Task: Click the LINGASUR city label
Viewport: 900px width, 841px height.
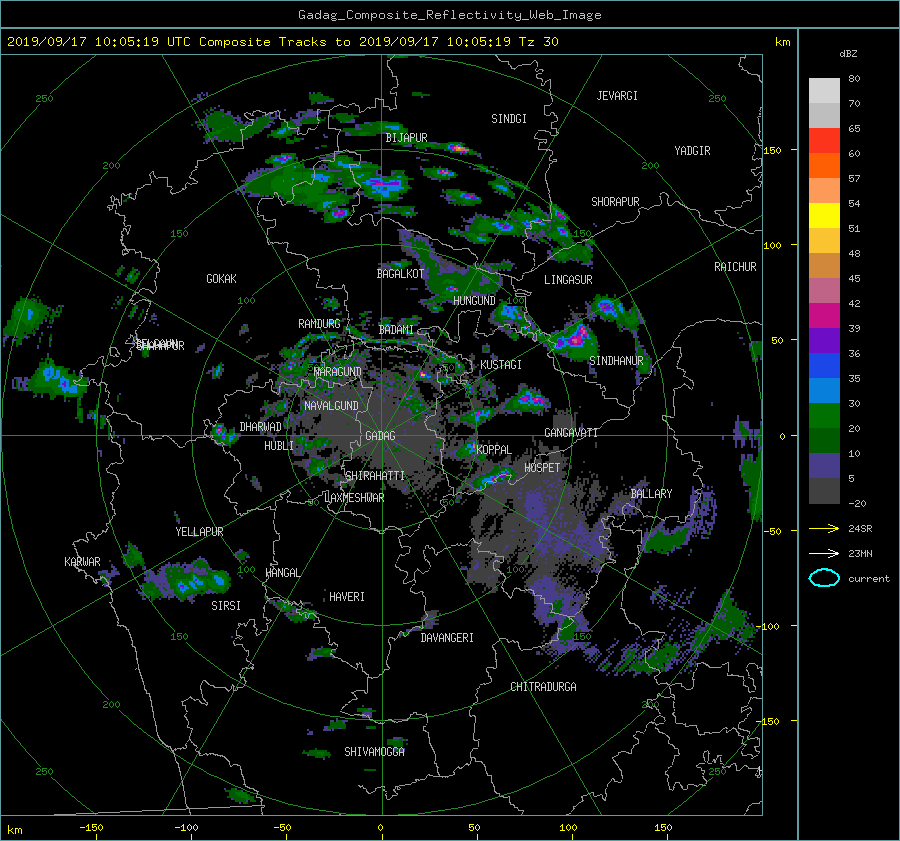Action: pos(568,280)
